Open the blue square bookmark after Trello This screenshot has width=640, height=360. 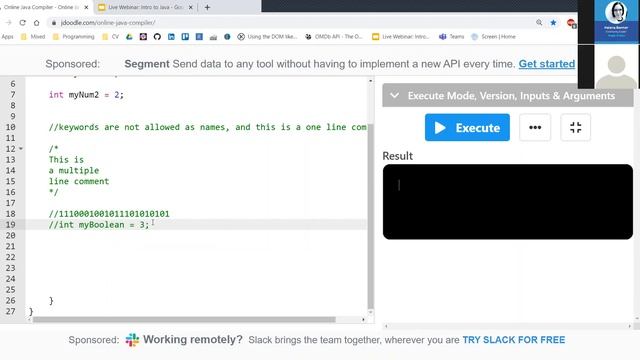click(199, 37)
